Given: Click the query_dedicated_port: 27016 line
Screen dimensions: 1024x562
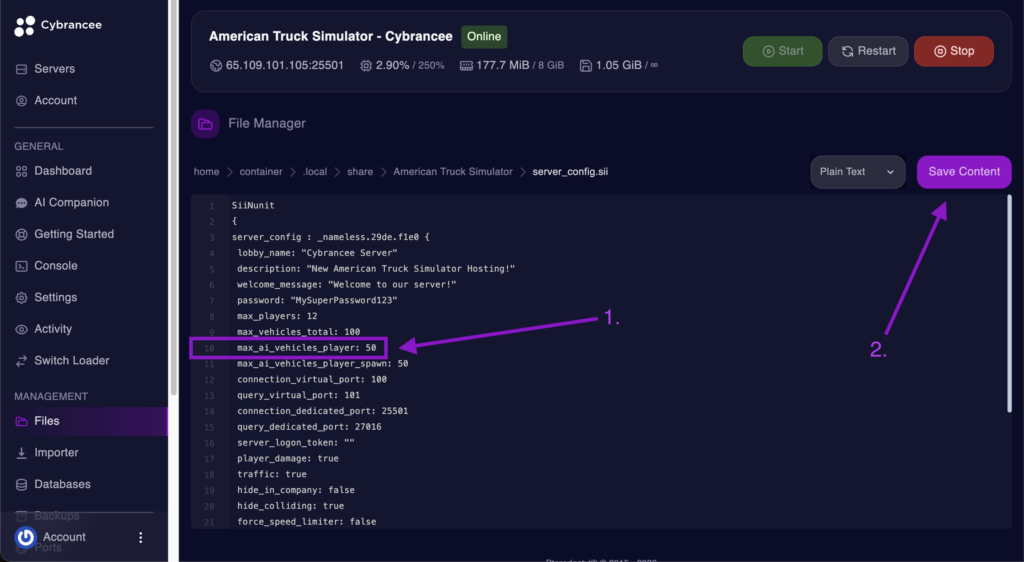Looking at the screenshot, I should pos(309,427).
